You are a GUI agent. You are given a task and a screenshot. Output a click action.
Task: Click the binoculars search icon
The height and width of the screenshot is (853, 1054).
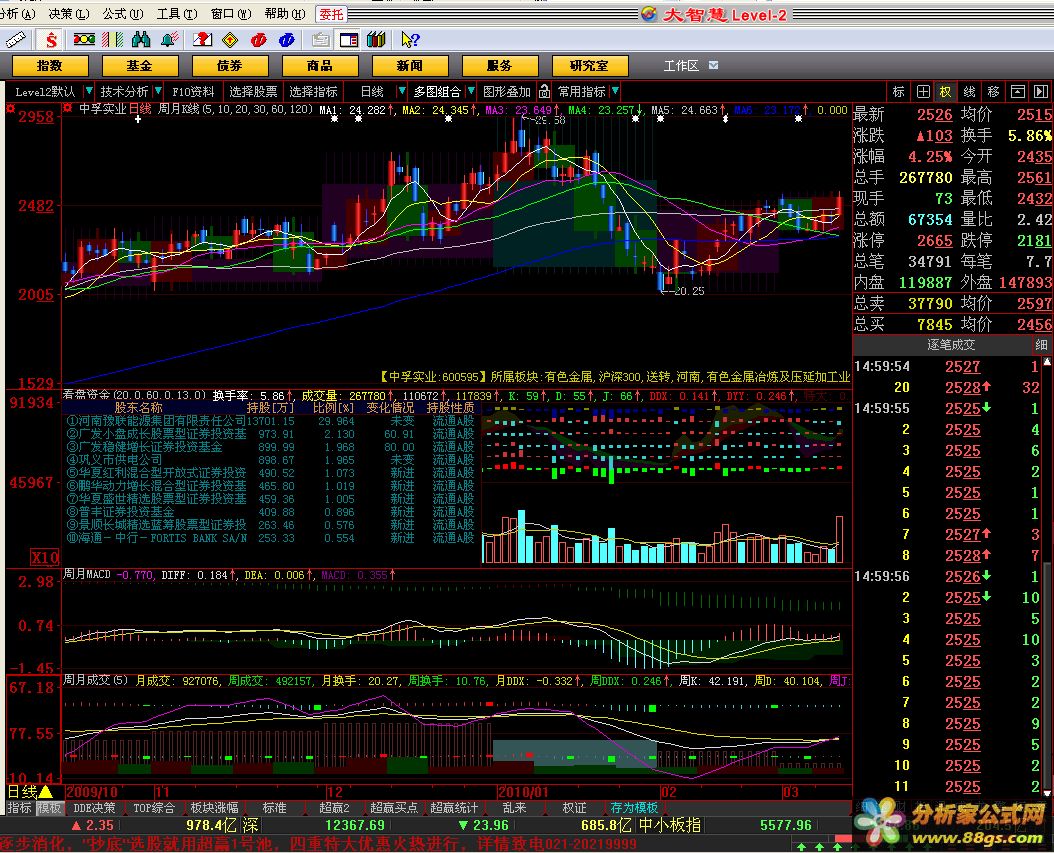(141, 40)
